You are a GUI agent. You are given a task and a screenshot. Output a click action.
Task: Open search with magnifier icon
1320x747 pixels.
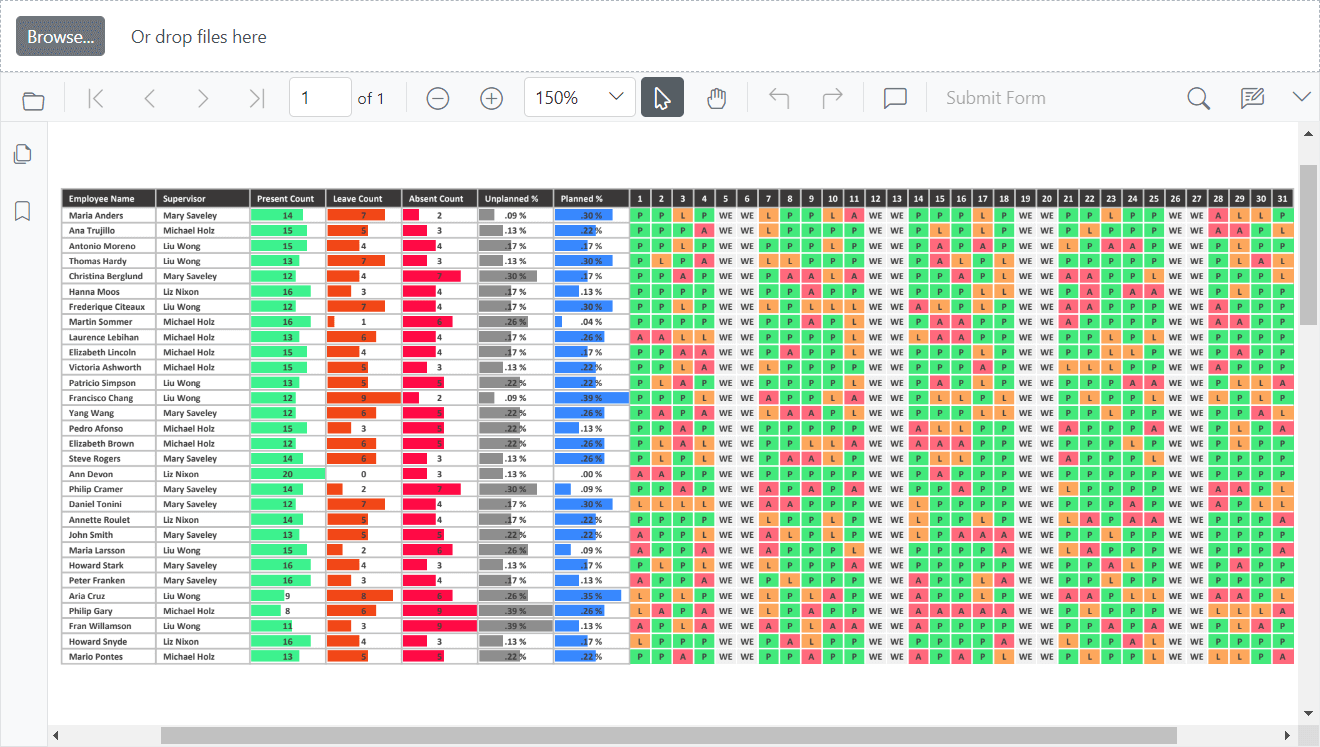[x=1198, y=98]
